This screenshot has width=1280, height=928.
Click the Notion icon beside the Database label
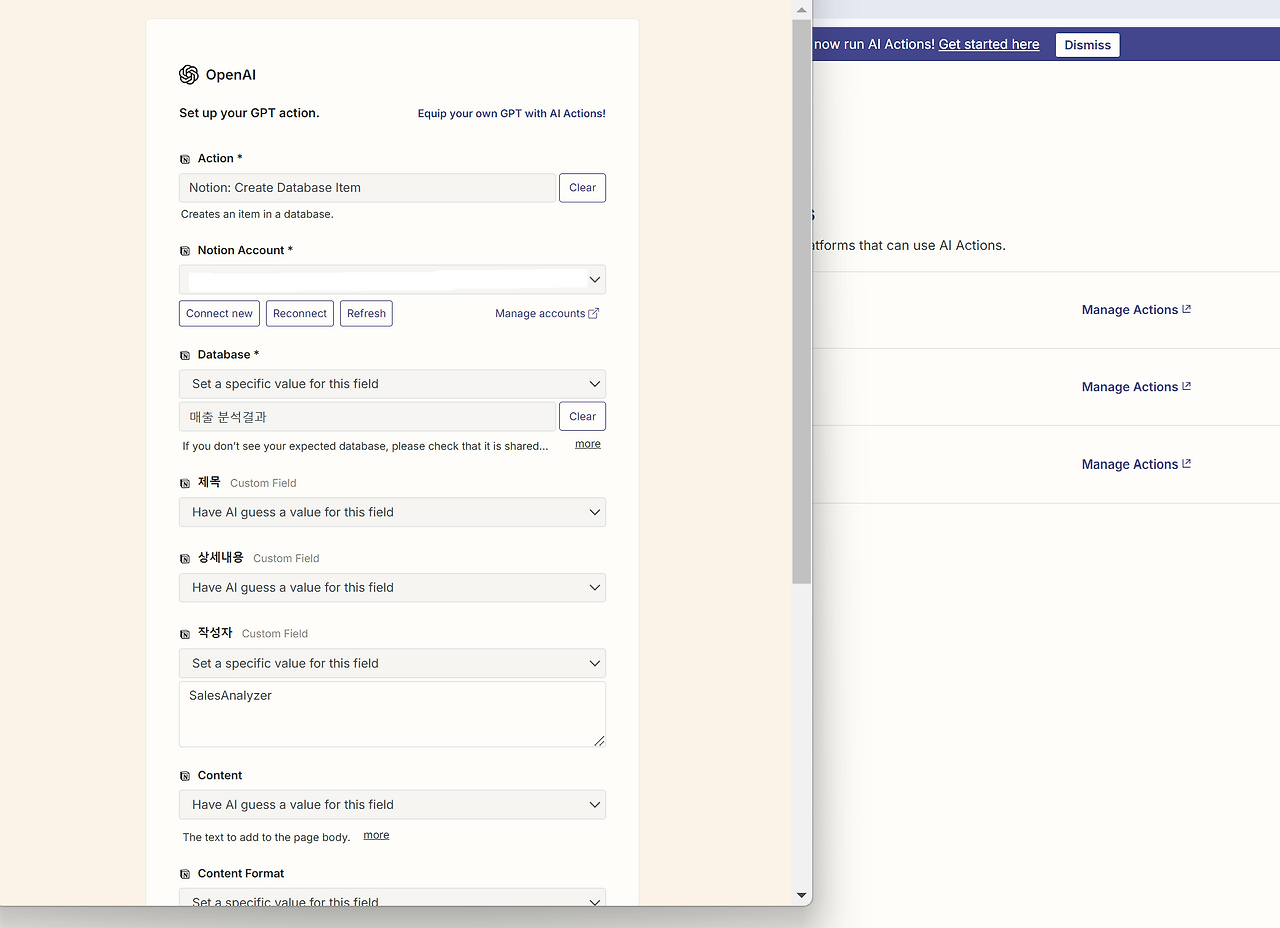coord(185,354)
